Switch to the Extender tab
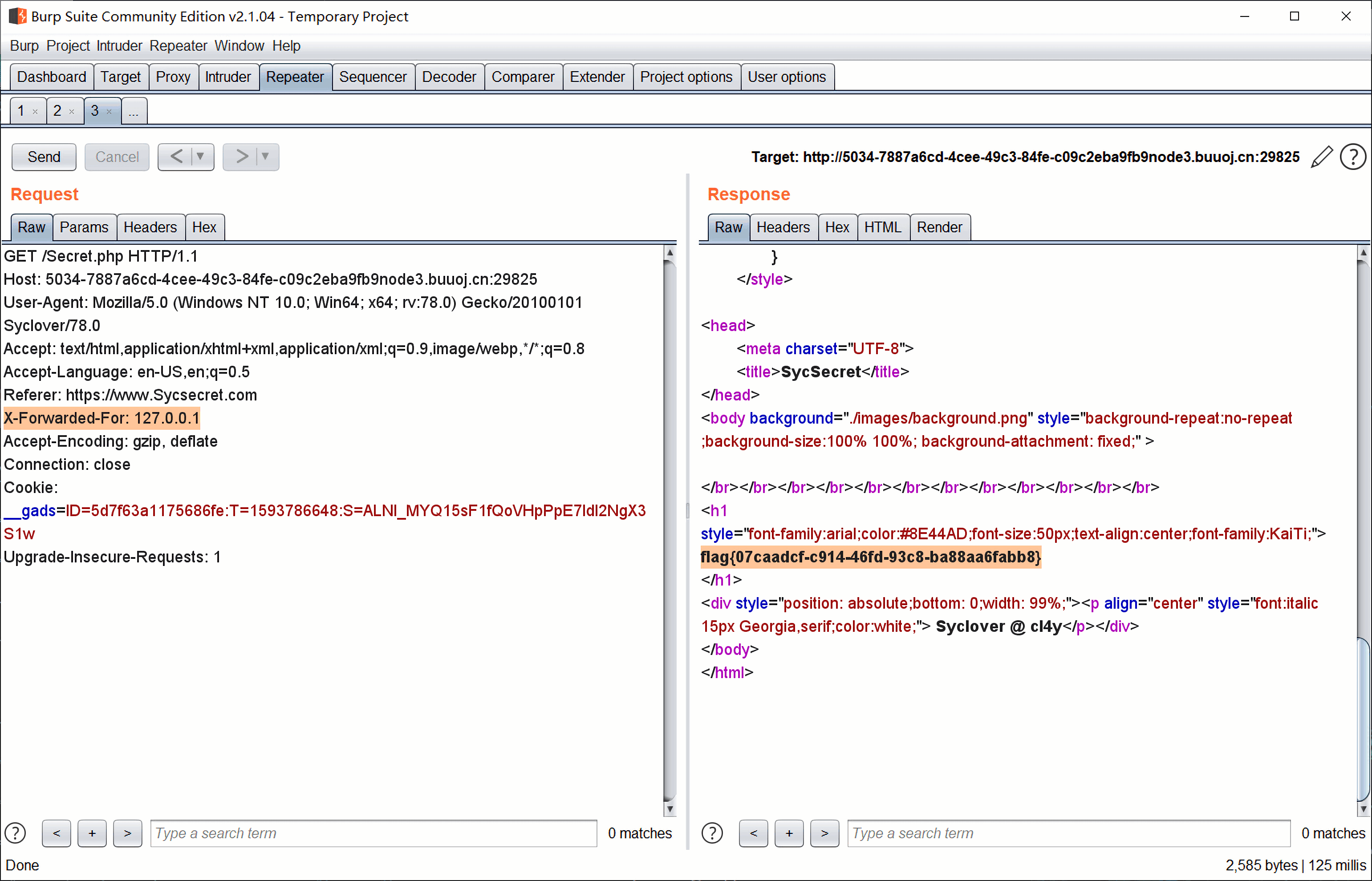1372x881 pixels. tap(597, 77)
